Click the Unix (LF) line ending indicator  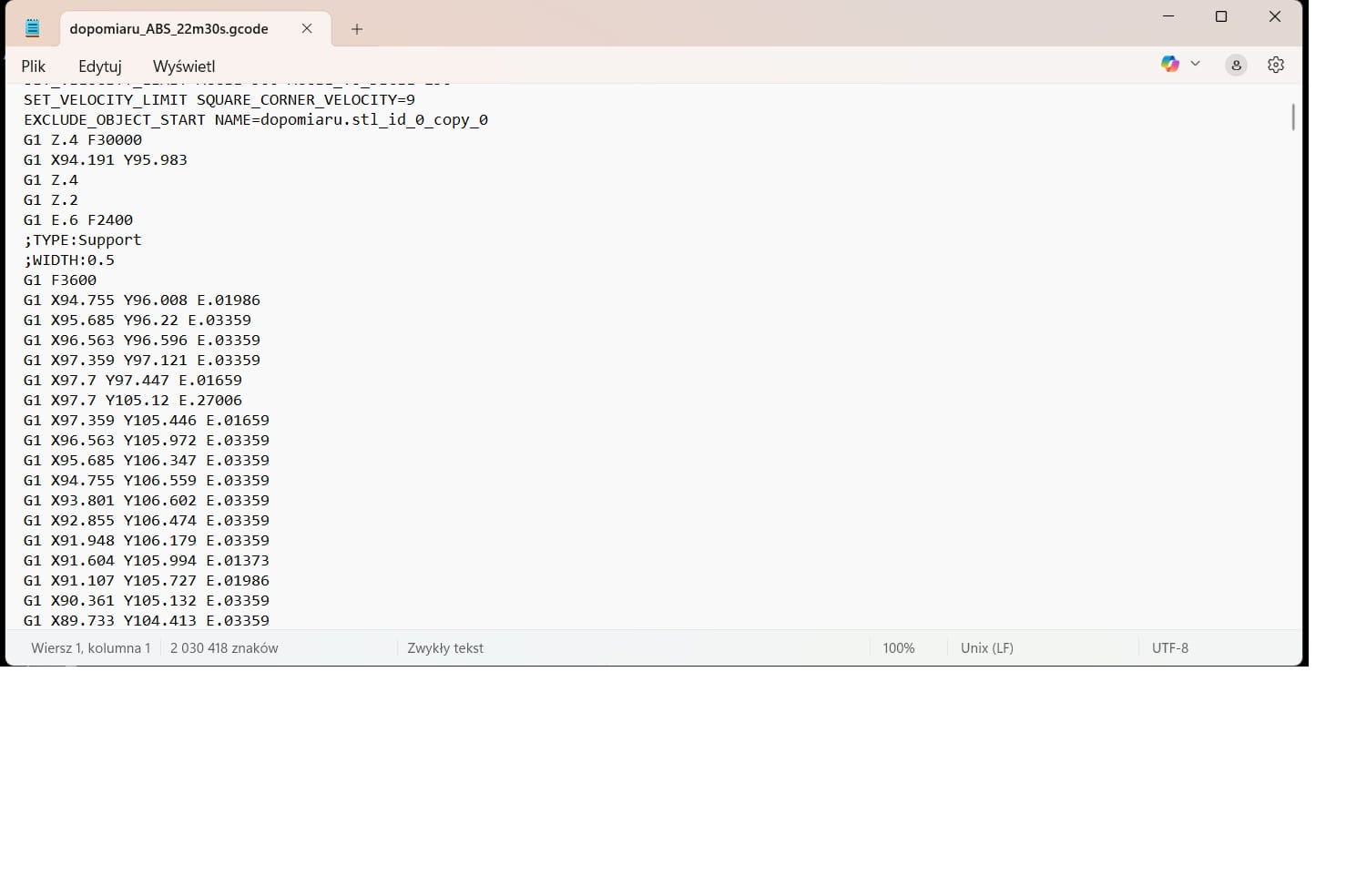(x=986, y=648)
